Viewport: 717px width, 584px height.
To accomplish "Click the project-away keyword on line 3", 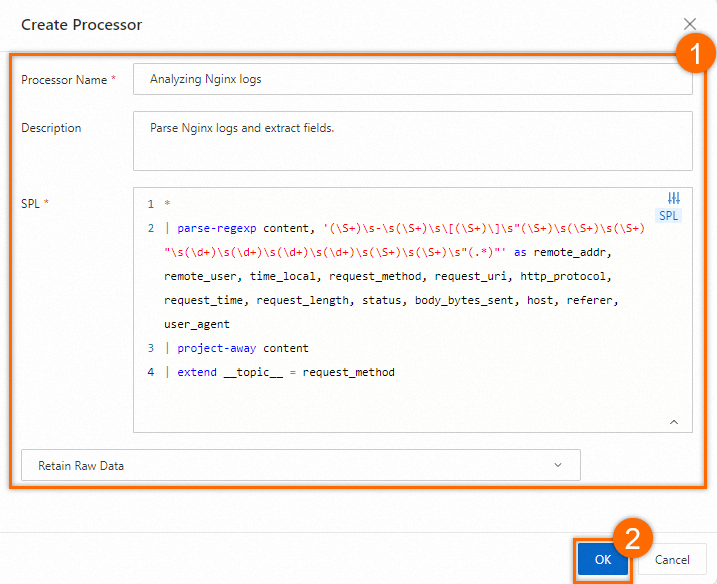I will pyautogui.click(x=217, y=348).
